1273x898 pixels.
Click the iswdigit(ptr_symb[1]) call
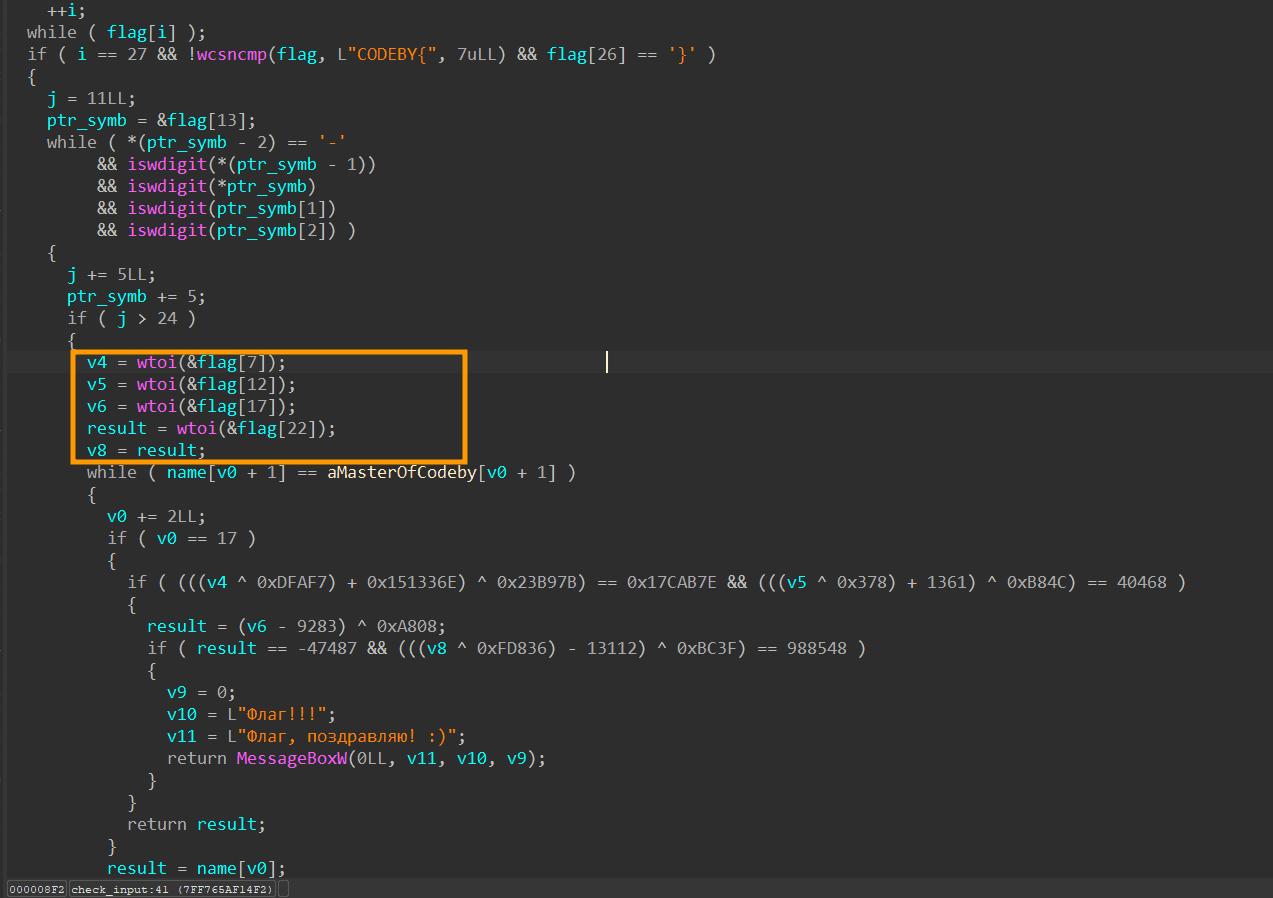pyautogui.click(x=232, y=208)
